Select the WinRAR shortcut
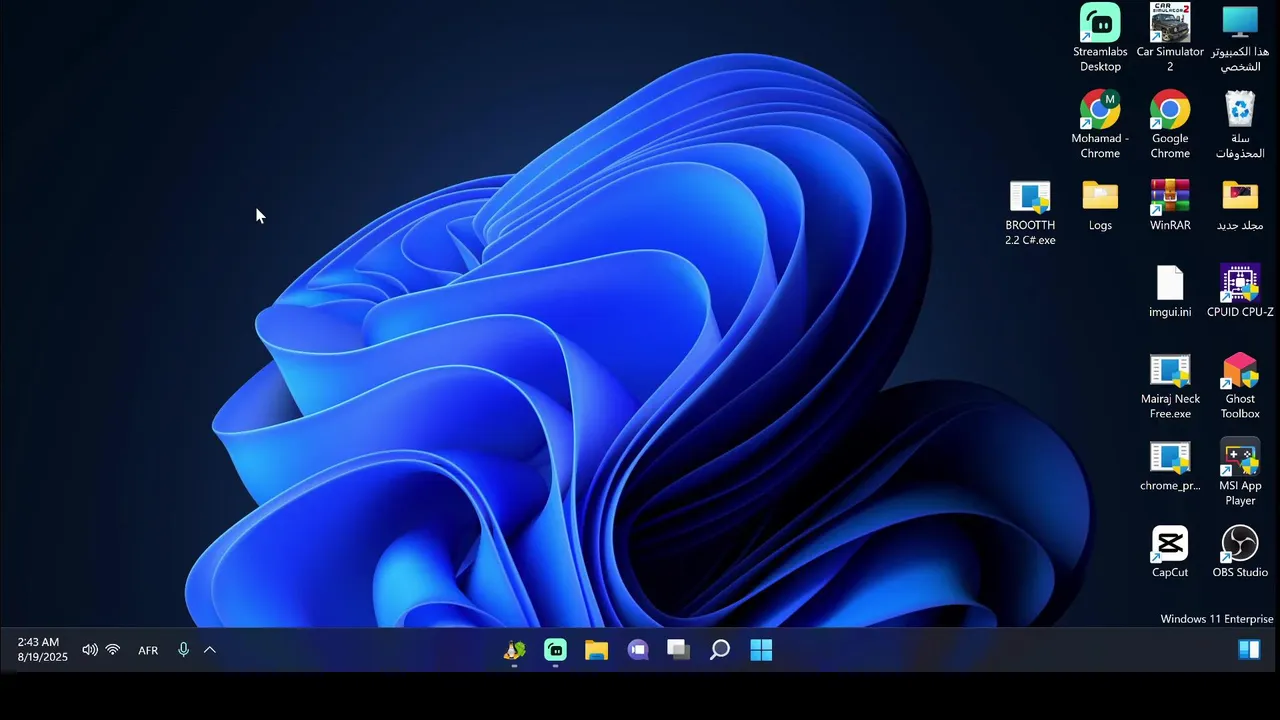The image size is (1280, 720). 1170,205
